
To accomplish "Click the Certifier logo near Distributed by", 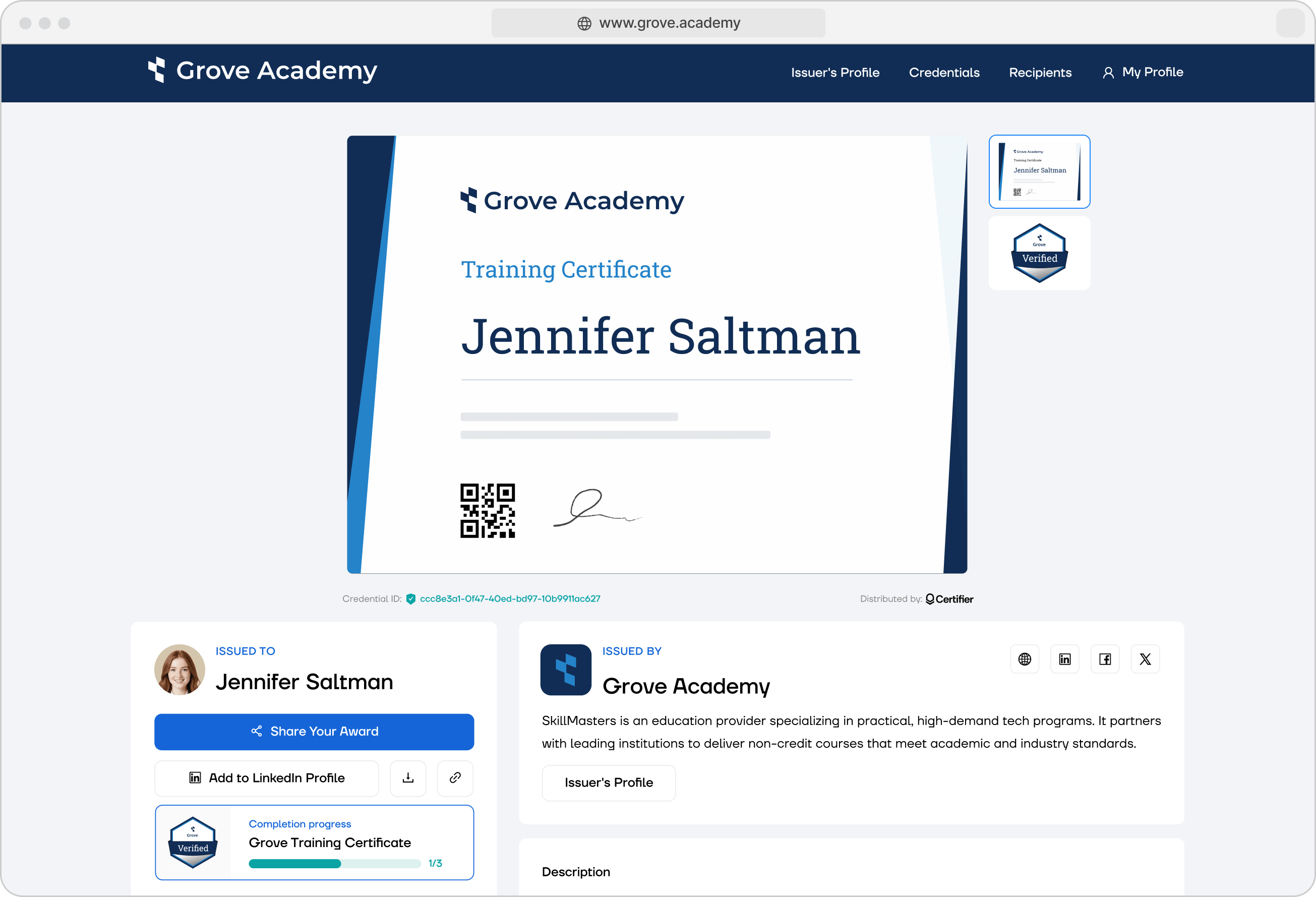I will 949,599.
